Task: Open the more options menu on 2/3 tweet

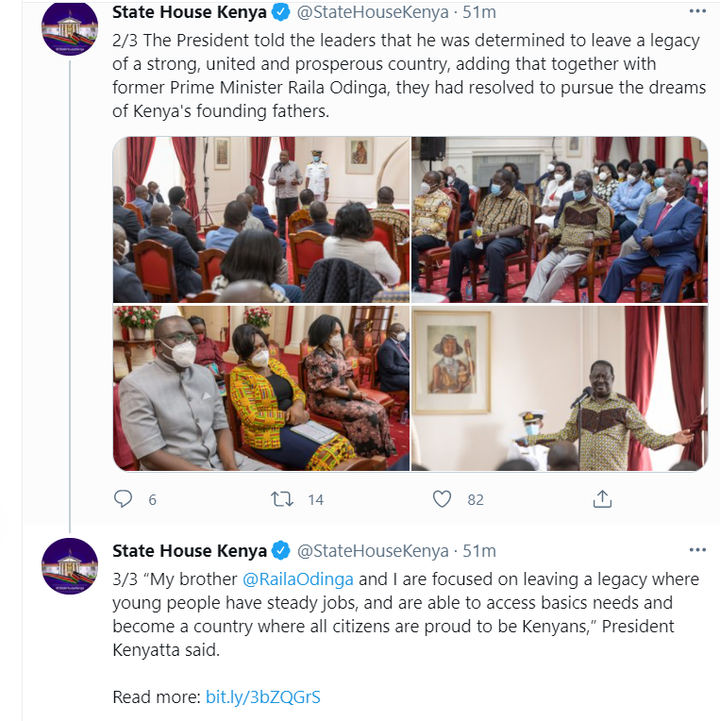Action: (697, 11)
